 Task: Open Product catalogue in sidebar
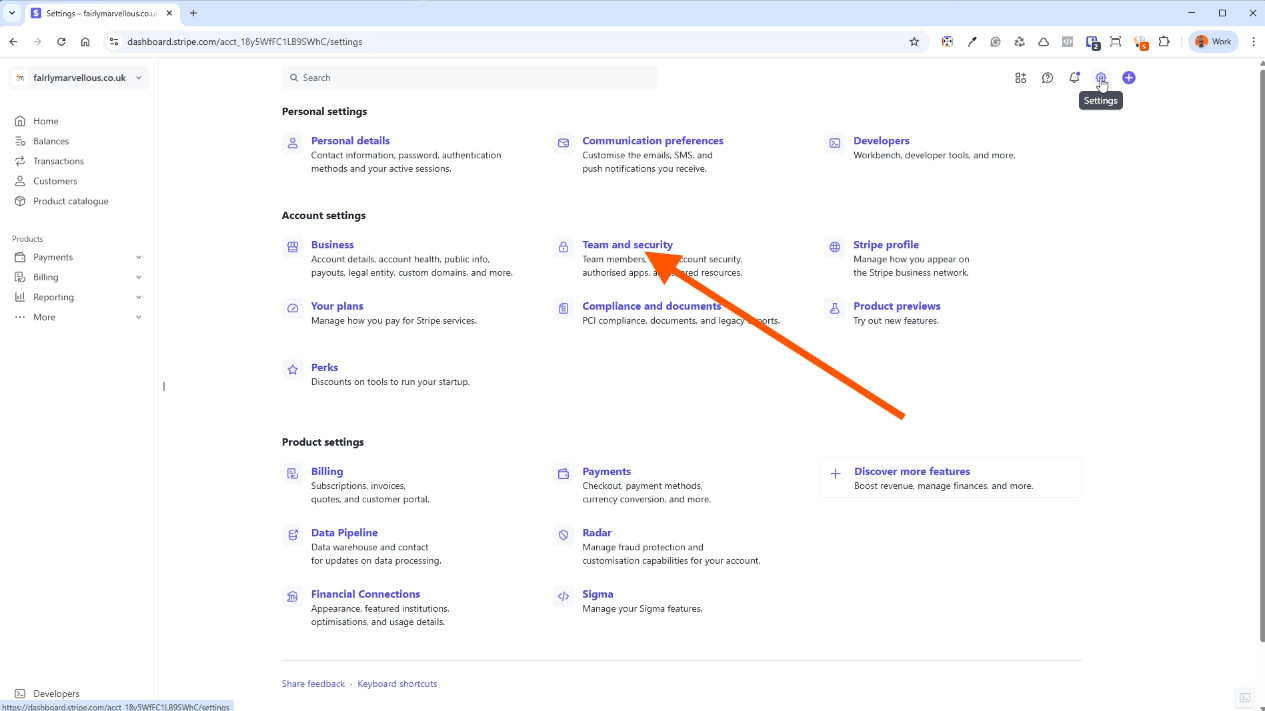click(x=70, y=201)
